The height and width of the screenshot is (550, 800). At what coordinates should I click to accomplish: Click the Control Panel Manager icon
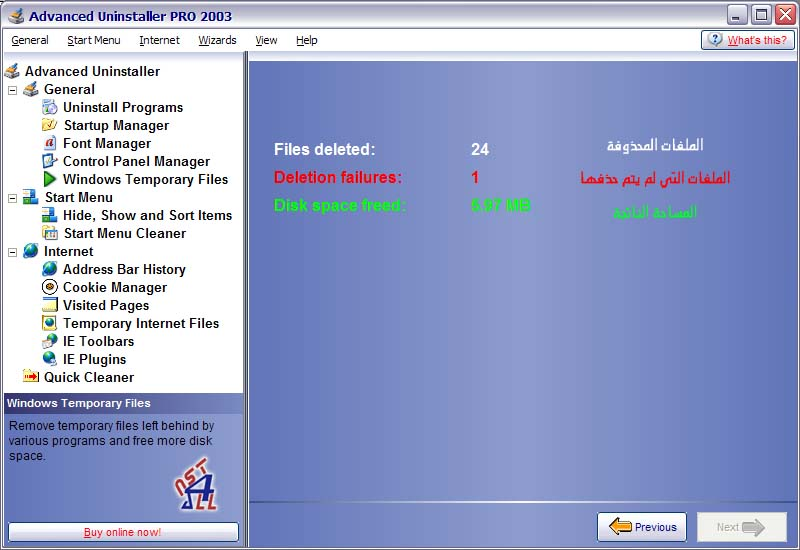pos(50,161)
